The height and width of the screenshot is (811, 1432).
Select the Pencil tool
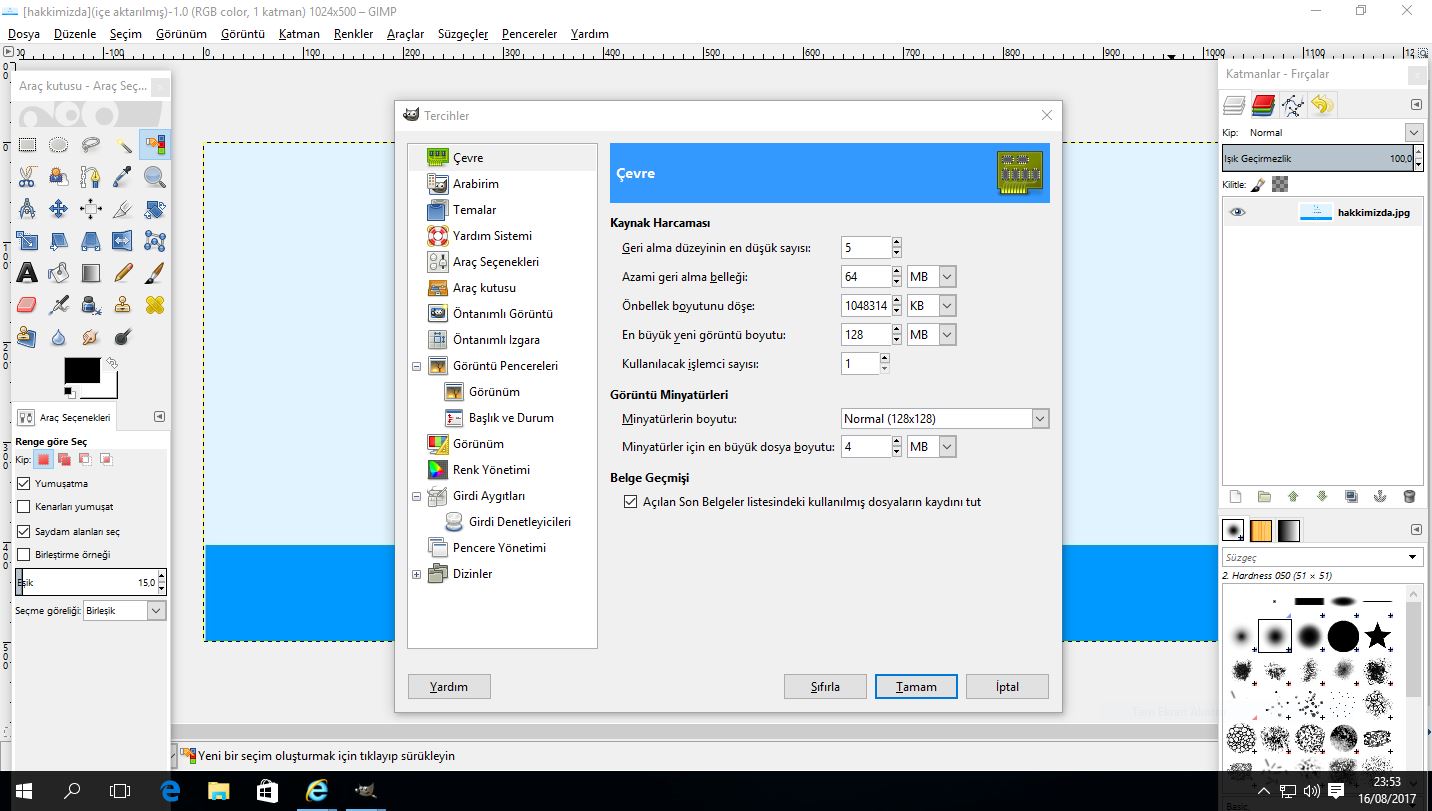[123, 273]
